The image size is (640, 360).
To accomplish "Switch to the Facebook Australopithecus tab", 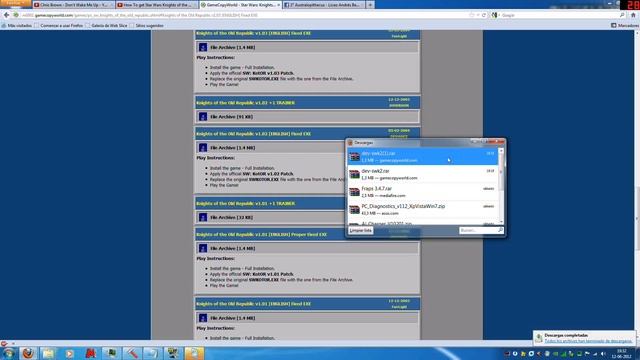I will [323, 5].
